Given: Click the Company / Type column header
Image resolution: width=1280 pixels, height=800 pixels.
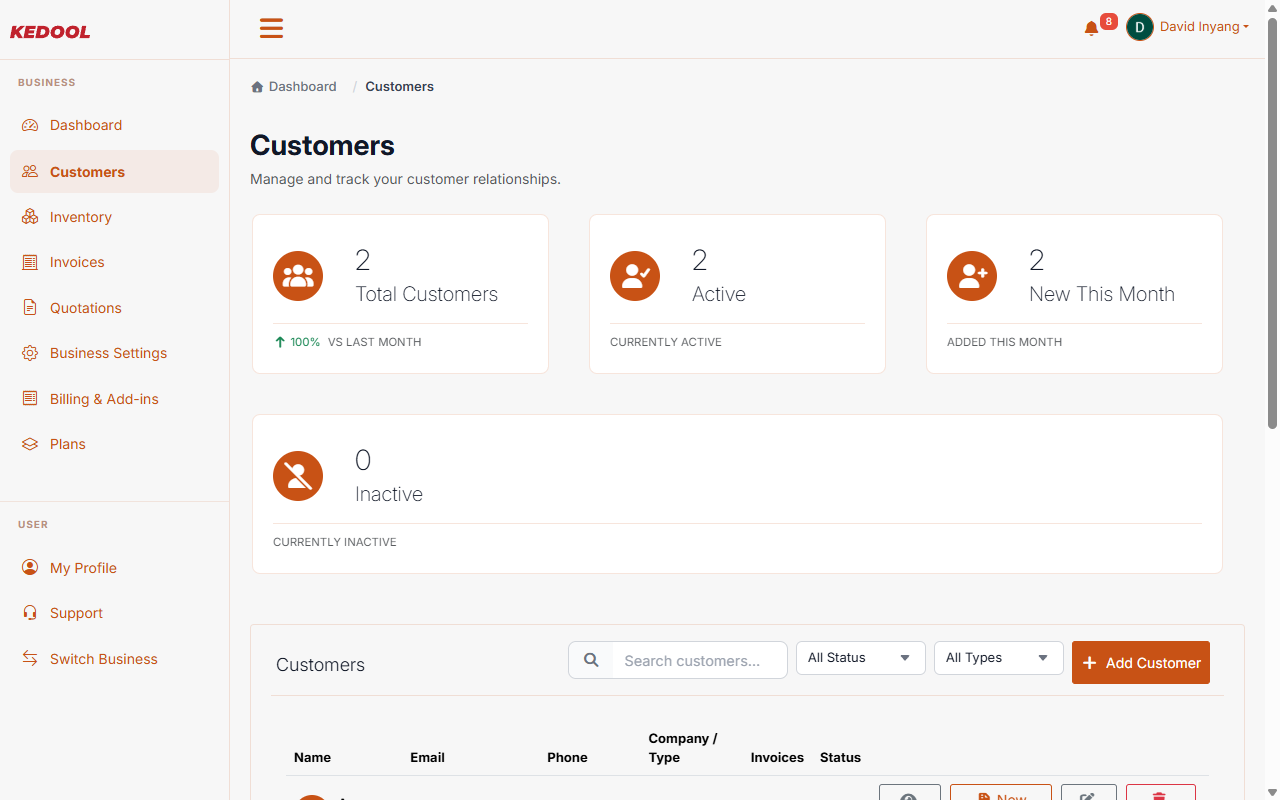Looking at the screenshot, I should click(x=683, y=748).
